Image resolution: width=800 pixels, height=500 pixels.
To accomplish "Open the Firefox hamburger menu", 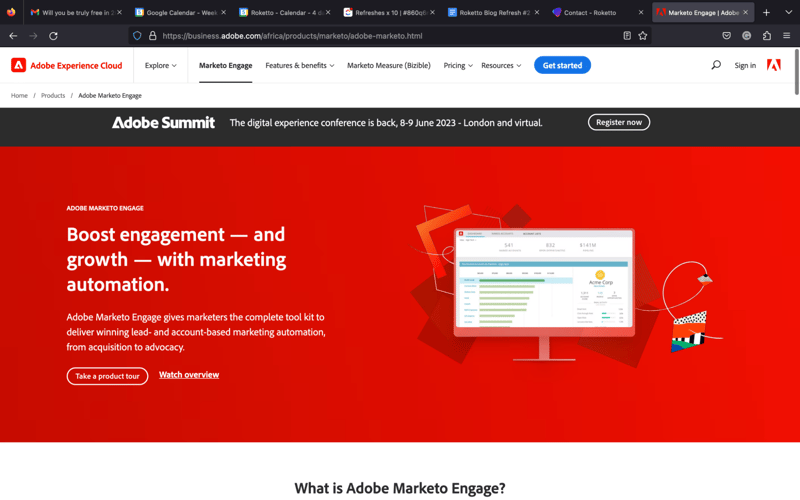I will click(x=787, y=36).
